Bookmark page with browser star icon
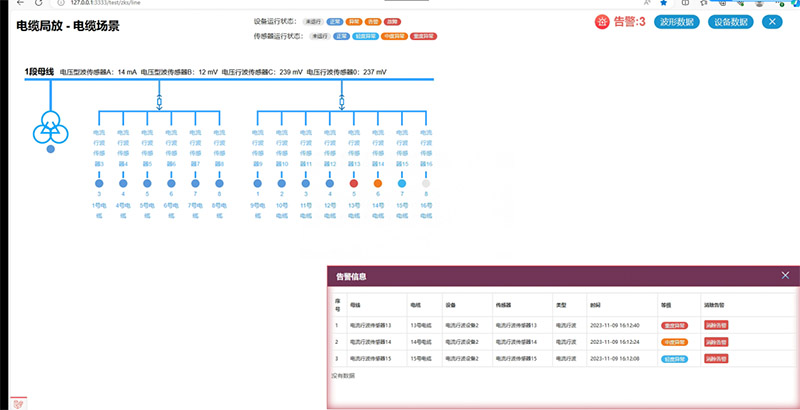This screenshot has height=410, width=800. 663,3
